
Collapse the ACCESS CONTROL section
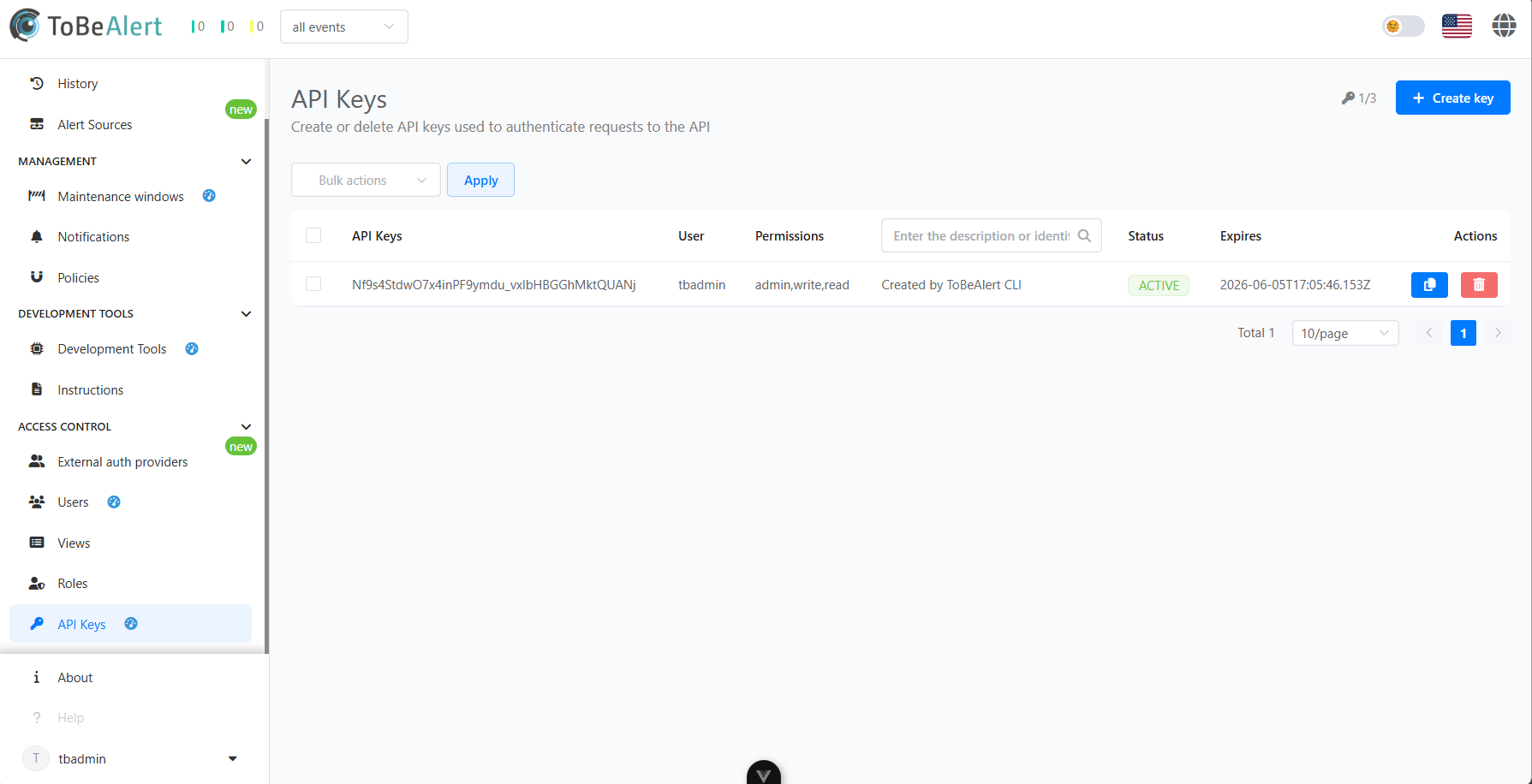[134, 426]
